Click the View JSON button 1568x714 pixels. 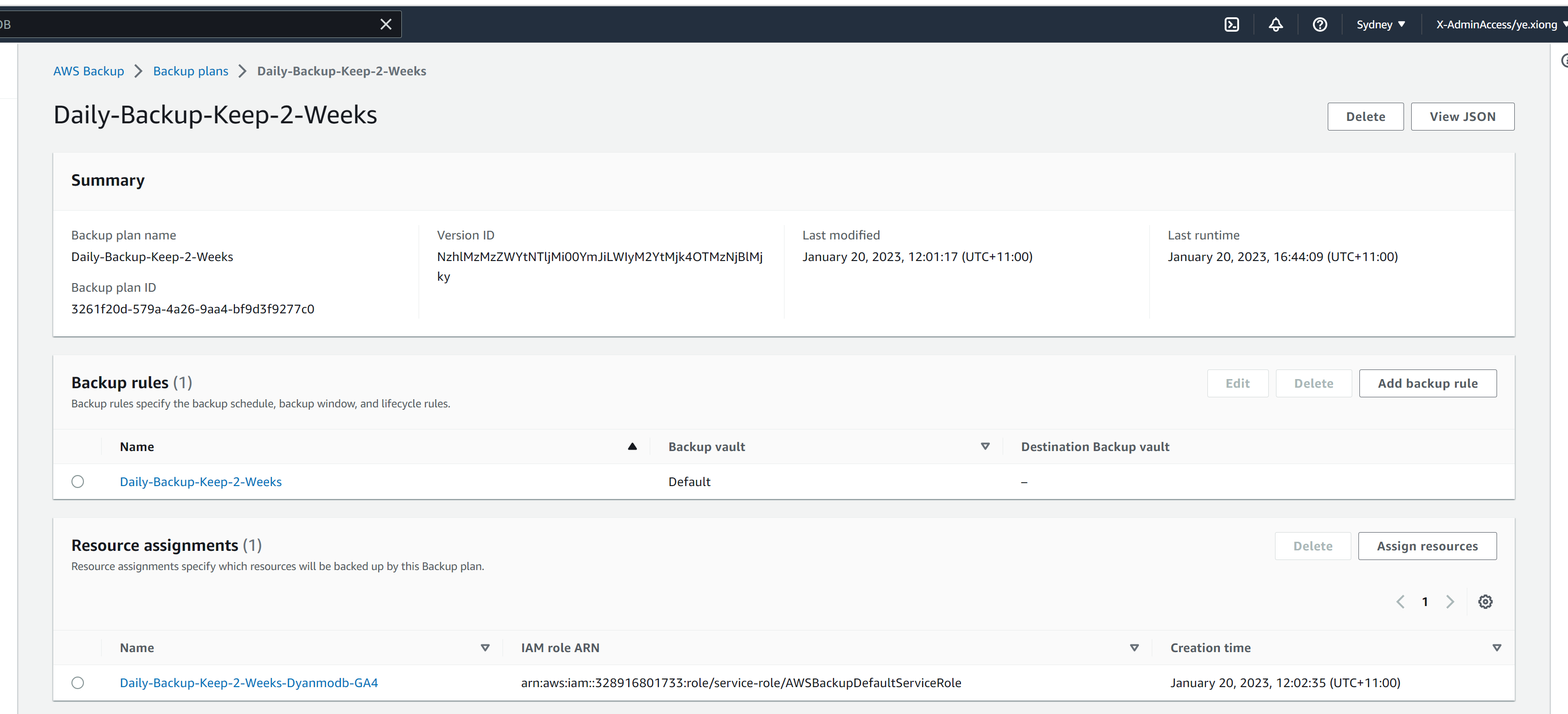1462,116
